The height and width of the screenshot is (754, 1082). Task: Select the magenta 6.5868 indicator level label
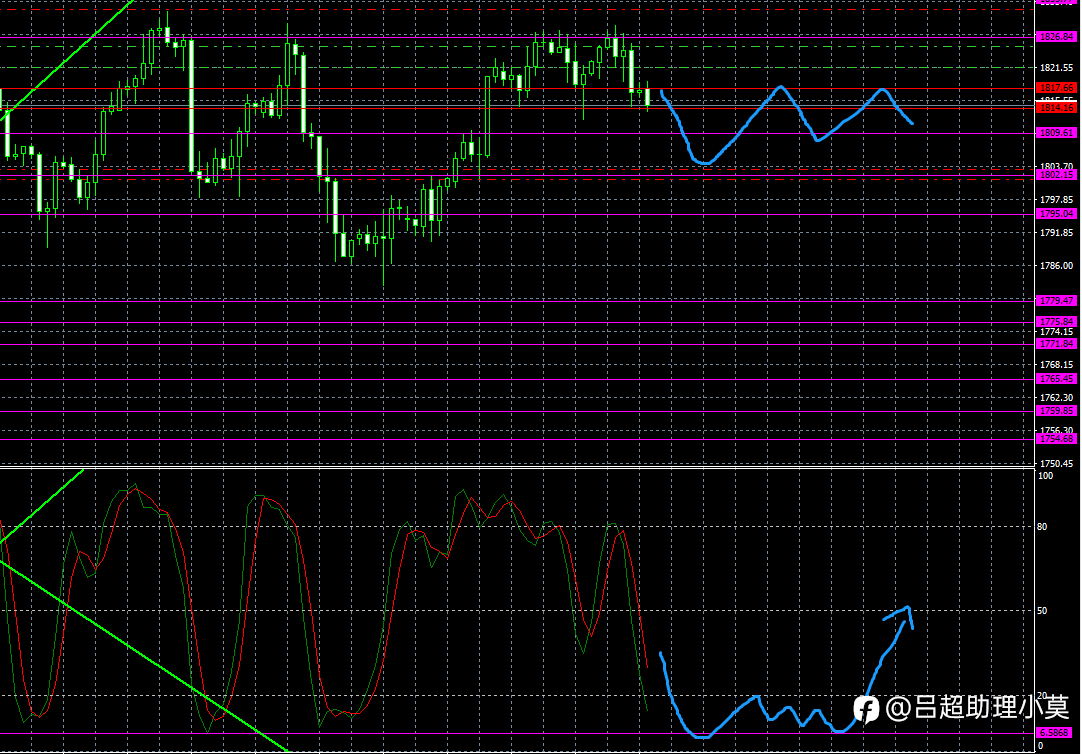pyautogui.click(x=1055, y=733)
